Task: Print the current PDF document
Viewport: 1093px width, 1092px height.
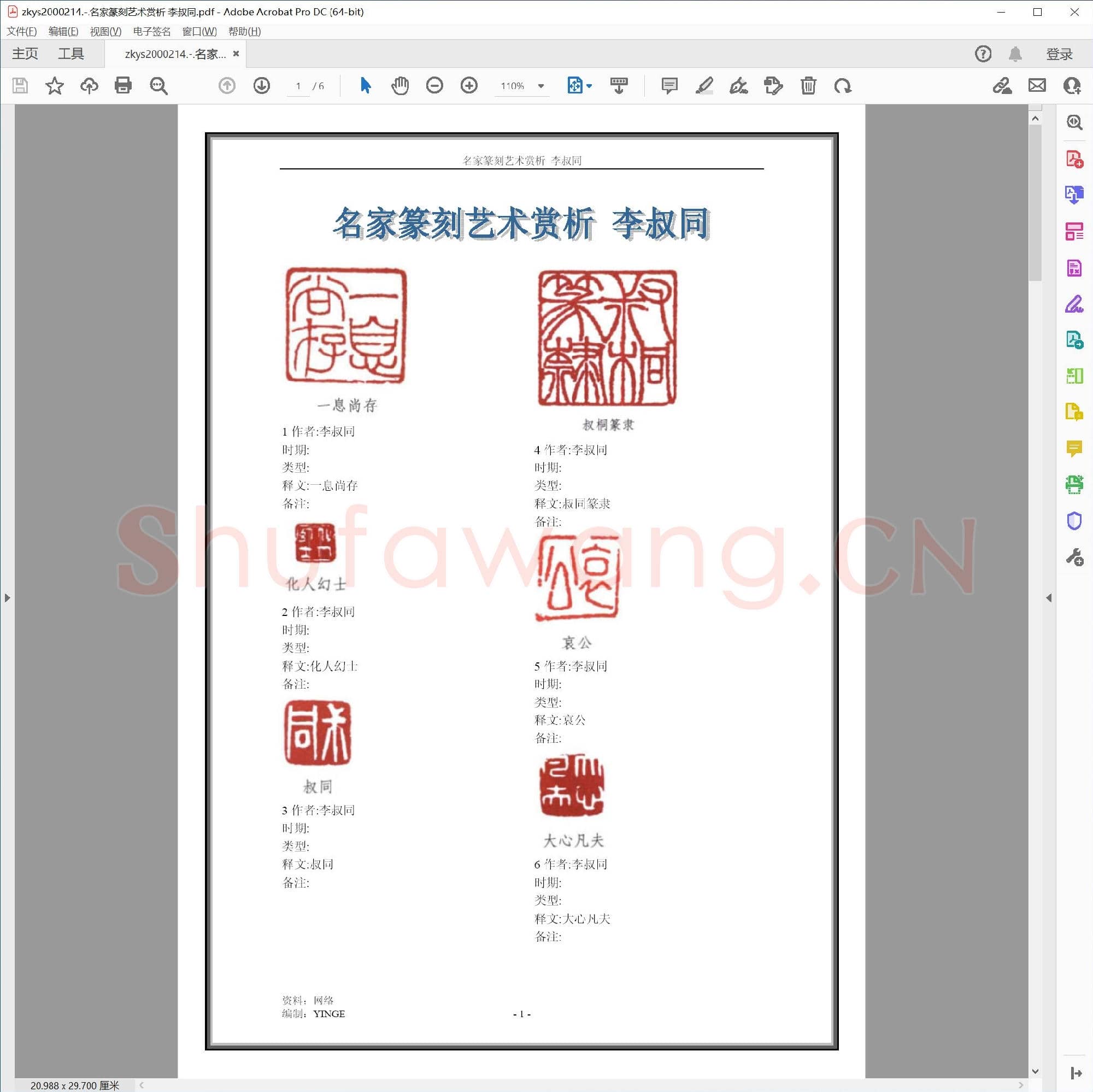Action: point(124,86)
